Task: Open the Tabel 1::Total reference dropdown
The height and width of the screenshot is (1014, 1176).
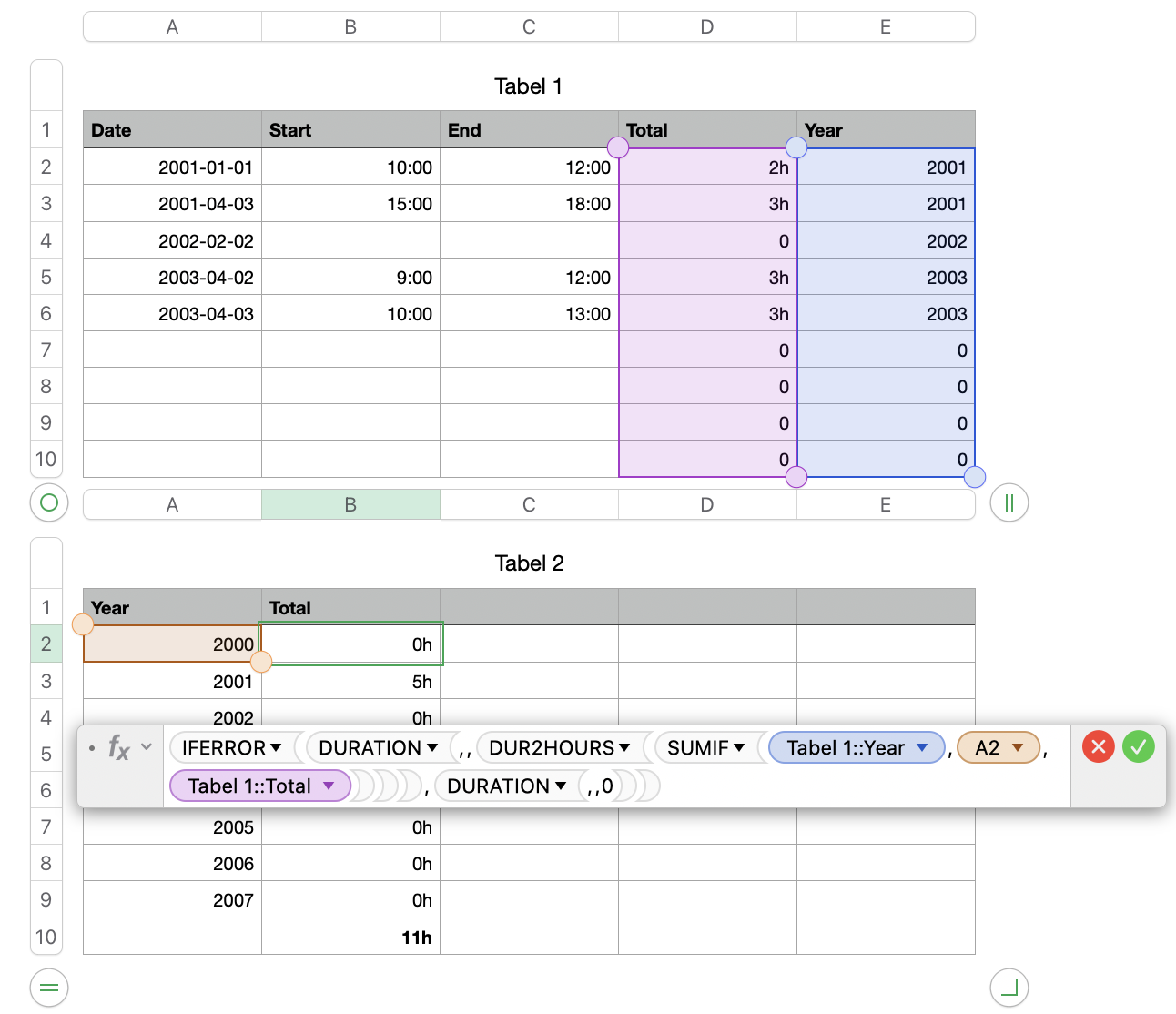Action: pyautogui.click(x=329, y=786)
